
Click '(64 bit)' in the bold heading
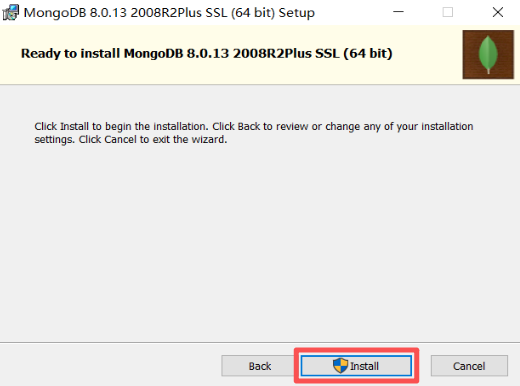pos(368,54)
